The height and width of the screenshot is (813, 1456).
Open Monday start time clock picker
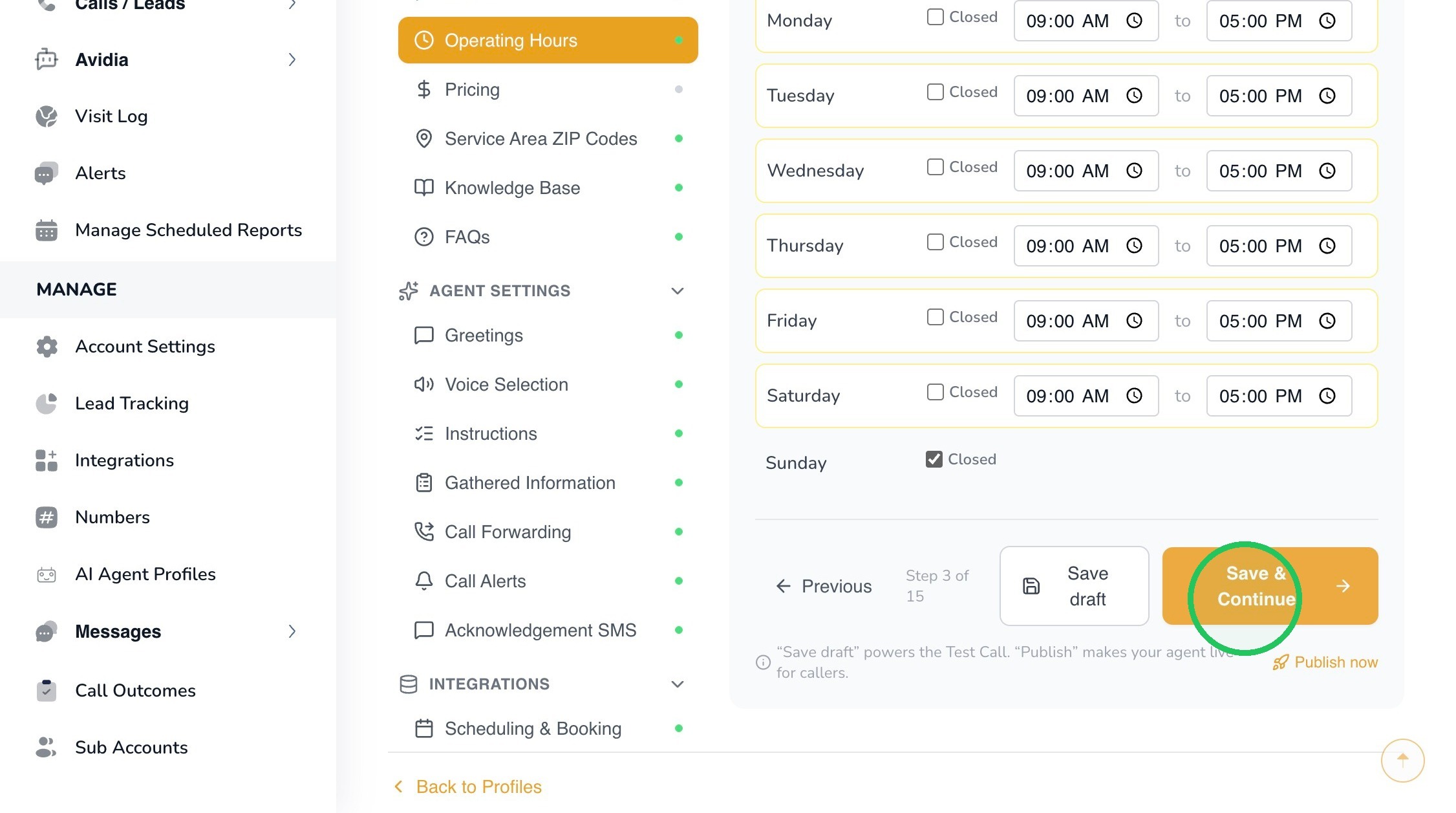coord(1134,21)
